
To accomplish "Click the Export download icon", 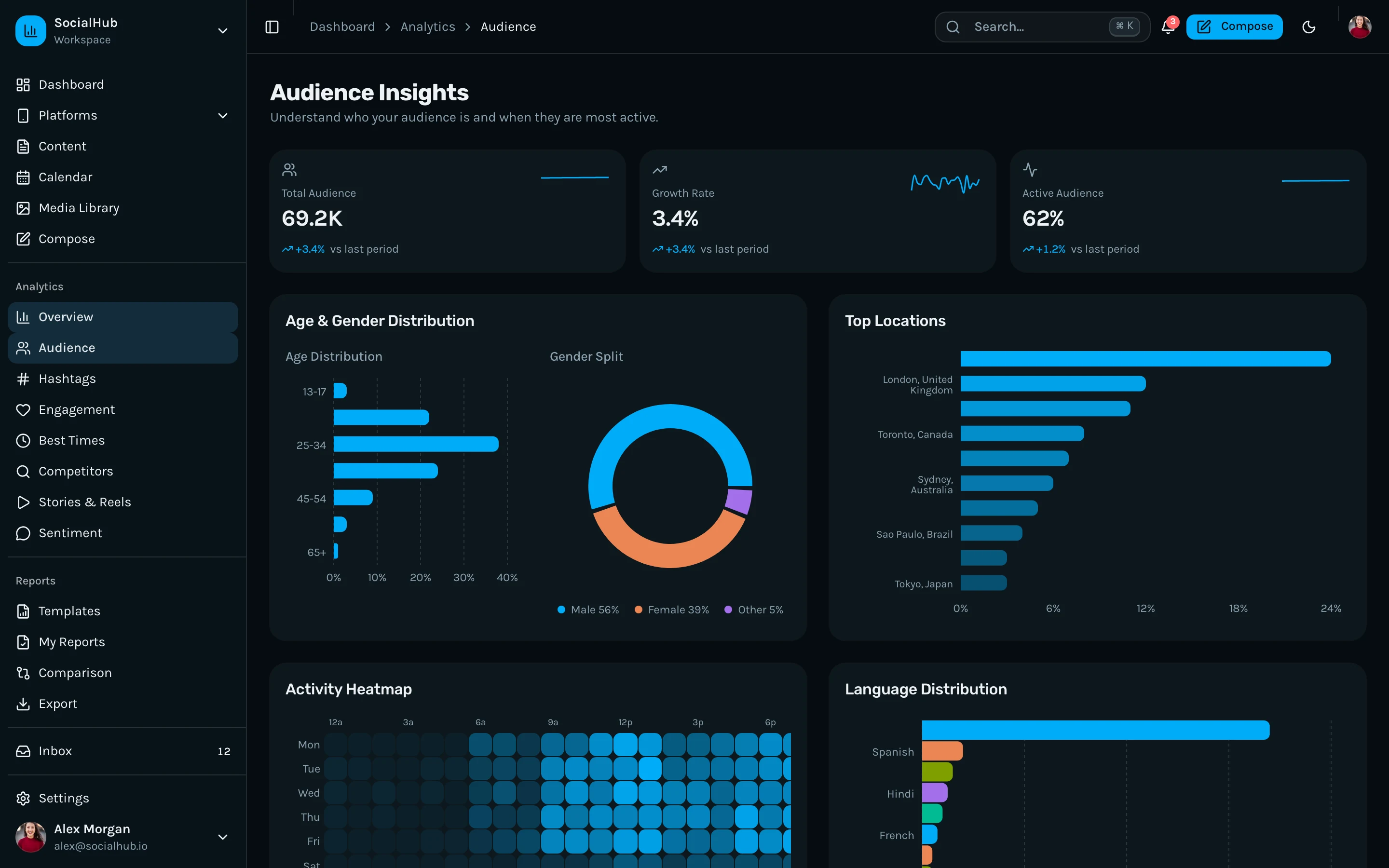I will [x=23, y=704].
